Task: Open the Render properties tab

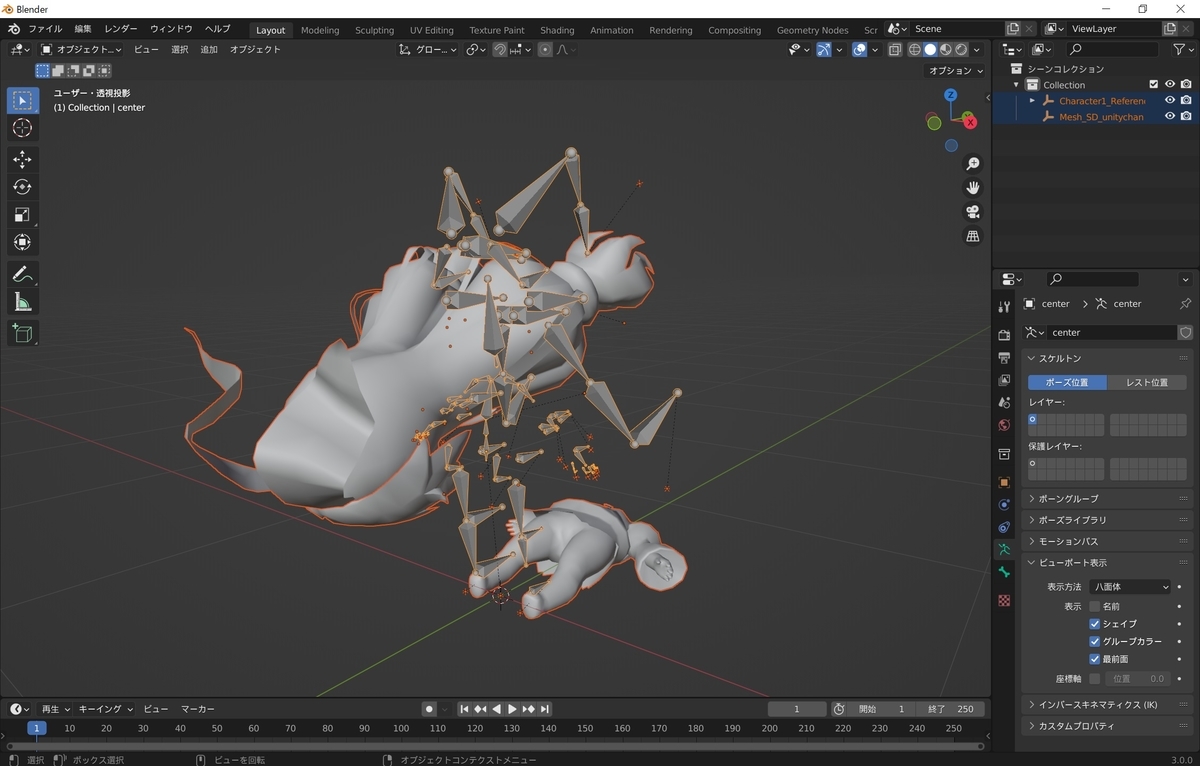Action: (x=1004, y=335)
